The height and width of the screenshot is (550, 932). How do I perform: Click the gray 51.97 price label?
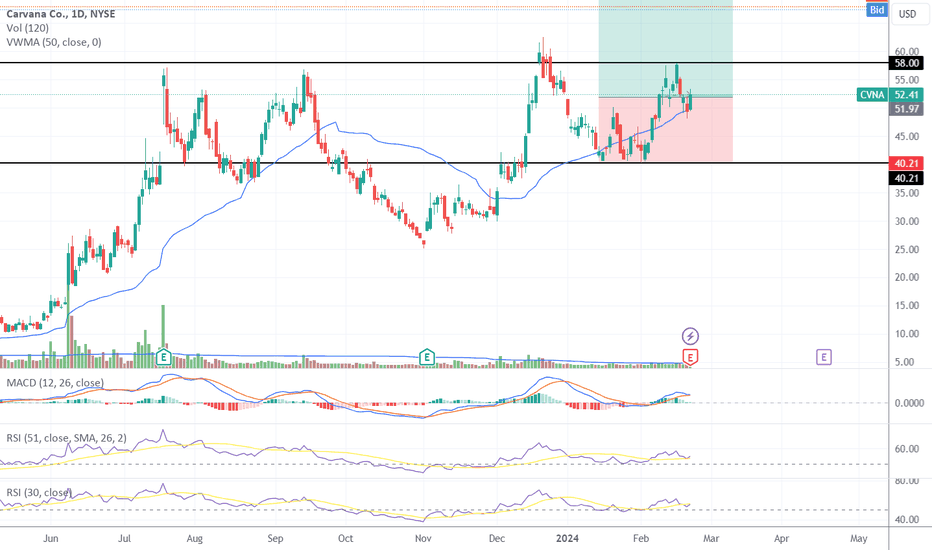pos(906,109)
